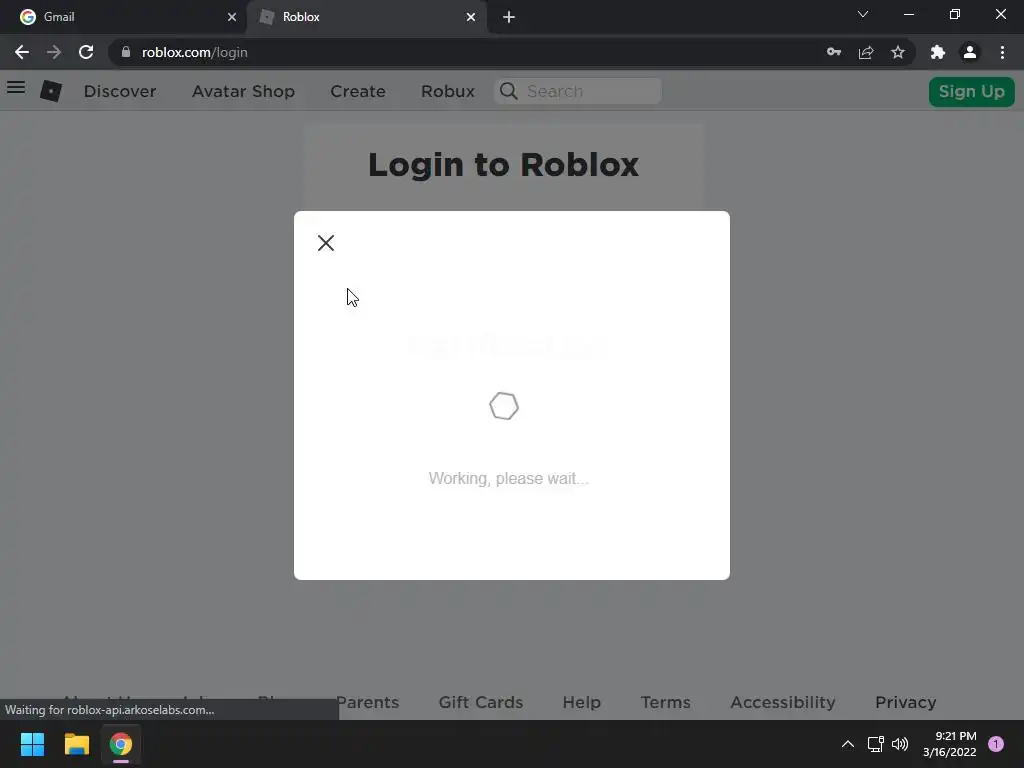Open the Terms footer link
1024x768 pixels.
pyautogui.click(x=665, y=702)
